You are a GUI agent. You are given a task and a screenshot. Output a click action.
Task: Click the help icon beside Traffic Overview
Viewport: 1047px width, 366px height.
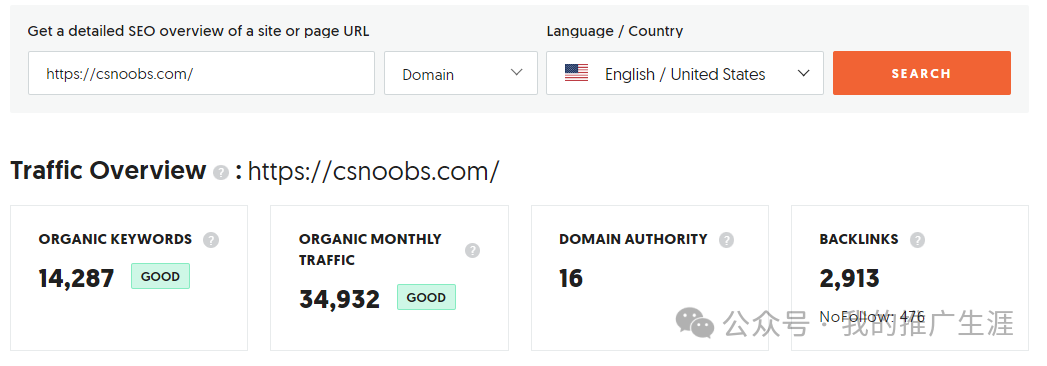pyautogui.click(x=221, y=173)
